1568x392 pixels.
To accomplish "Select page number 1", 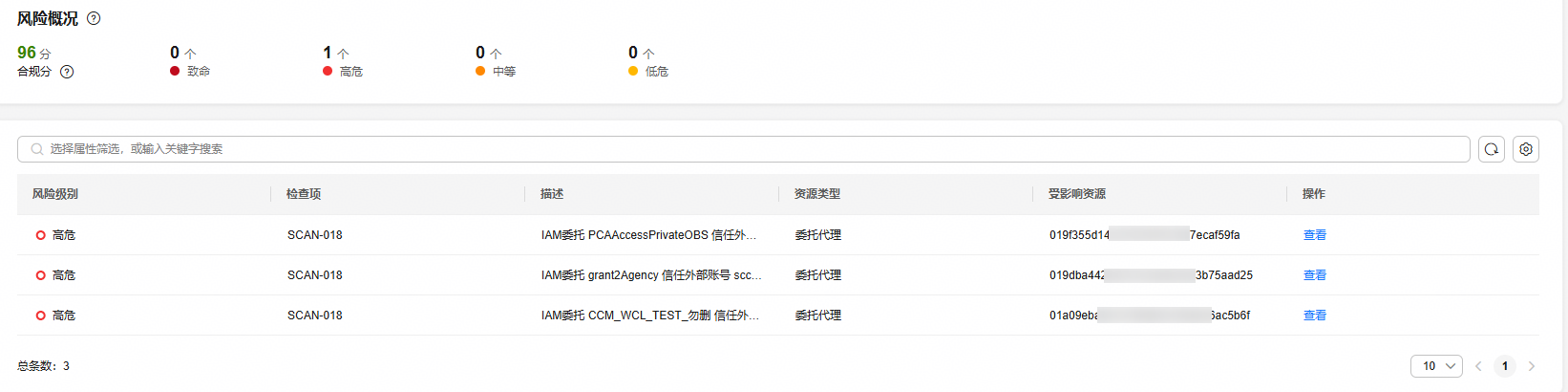I will (1505, 366).
